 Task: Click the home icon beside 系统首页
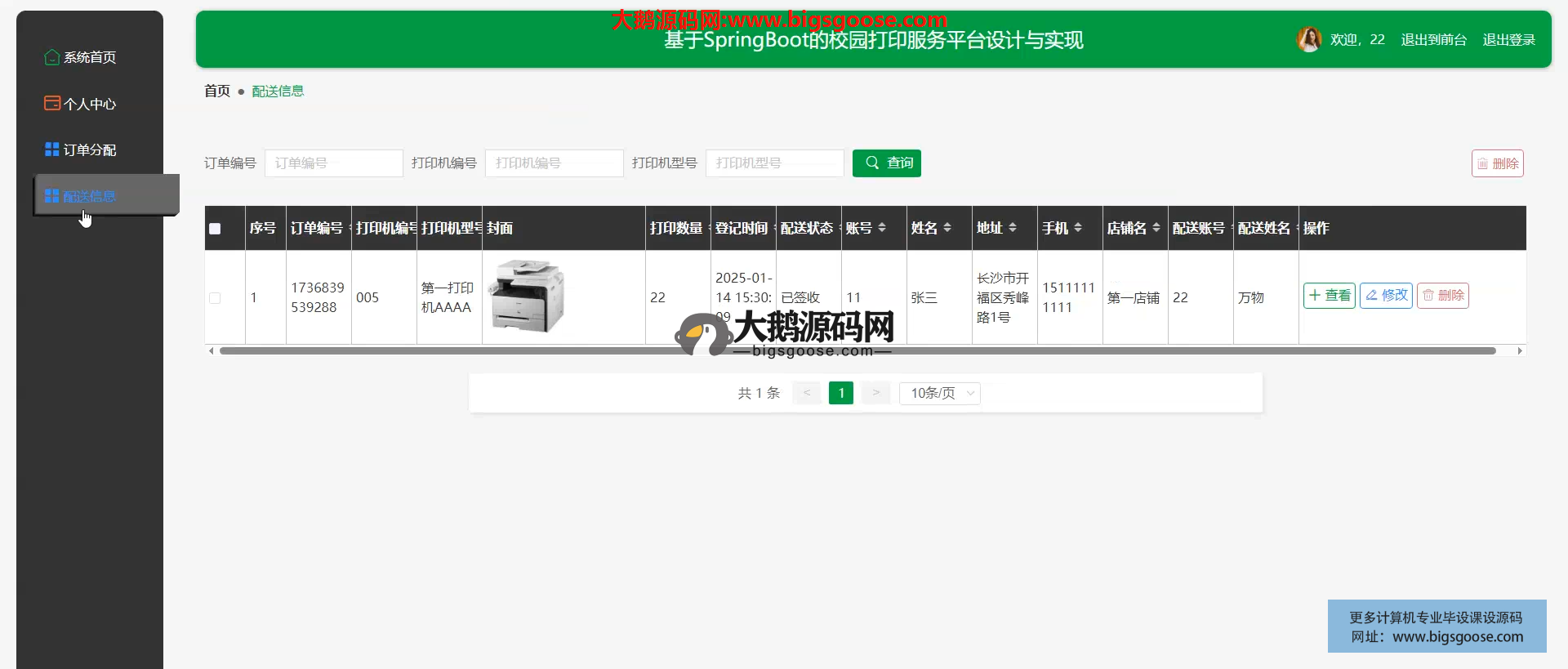(x=51, y=57)
